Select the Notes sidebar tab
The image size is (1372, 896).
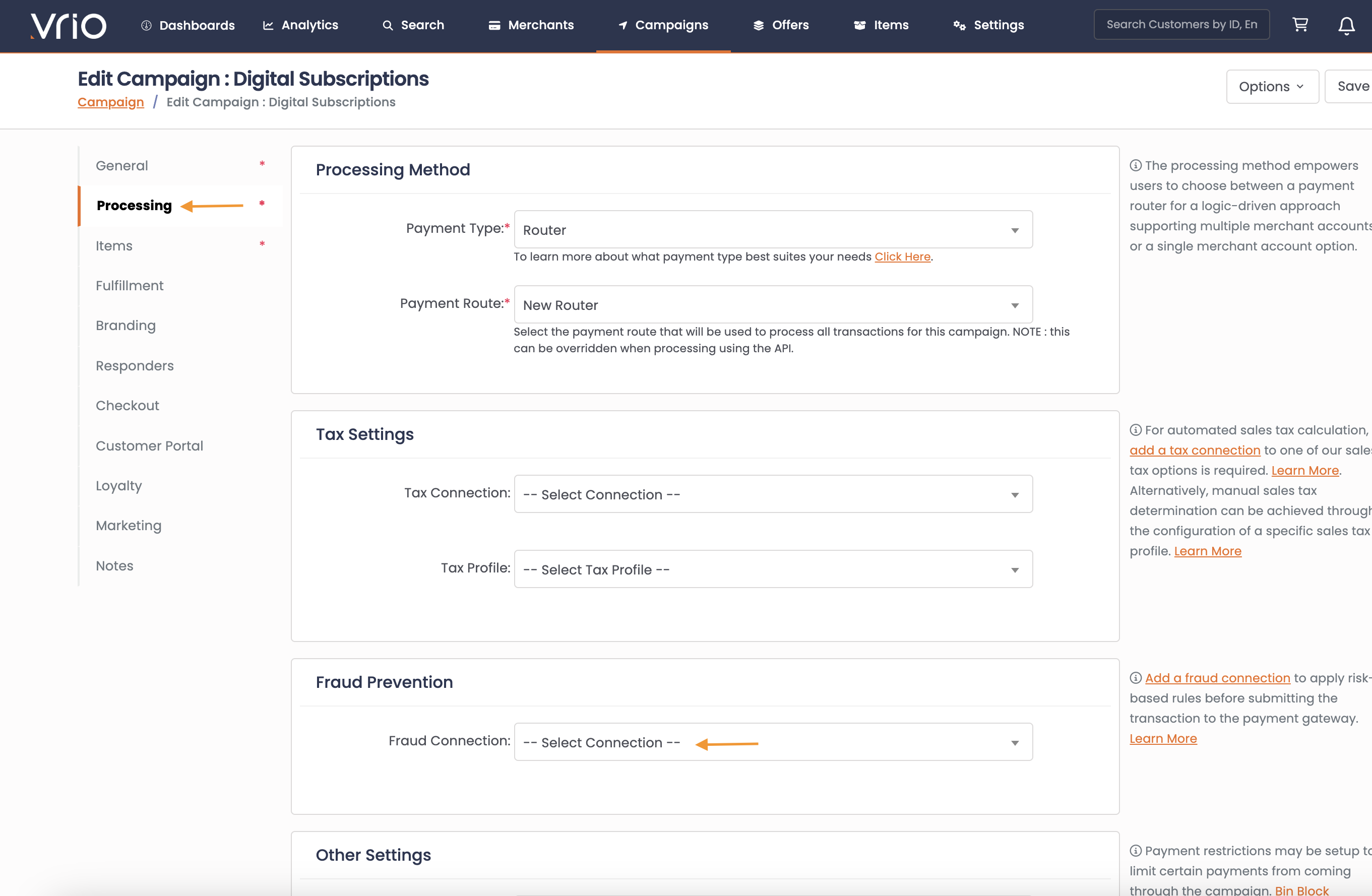click(180, 566)
